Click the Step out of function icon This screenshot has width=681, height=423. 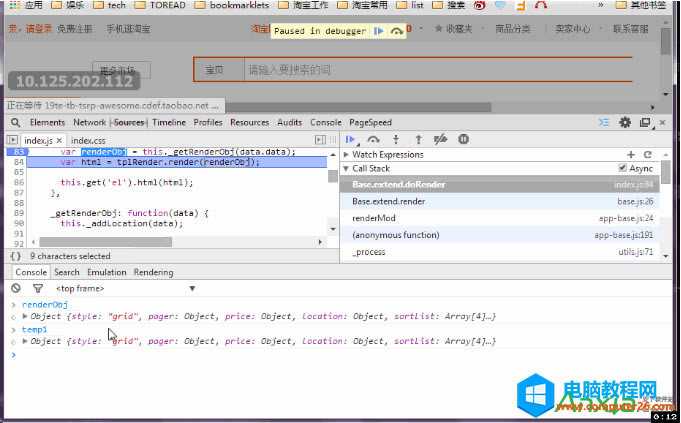(x=418, y=139)
